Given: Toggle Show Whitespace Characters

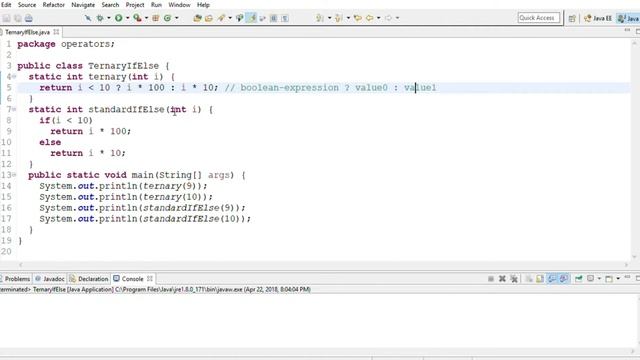Looking at the screenshot, I should tap(284, 18).
